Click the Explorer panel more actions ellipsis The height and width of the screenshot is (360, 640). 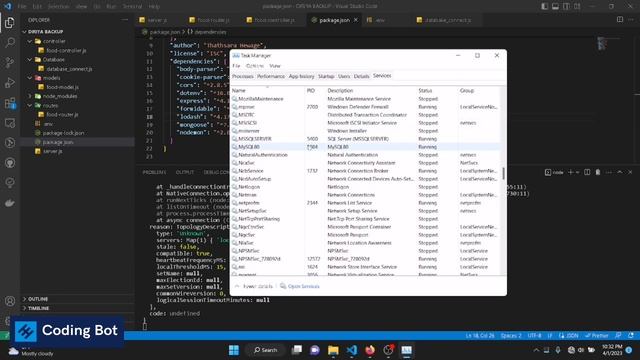(124, 20)
